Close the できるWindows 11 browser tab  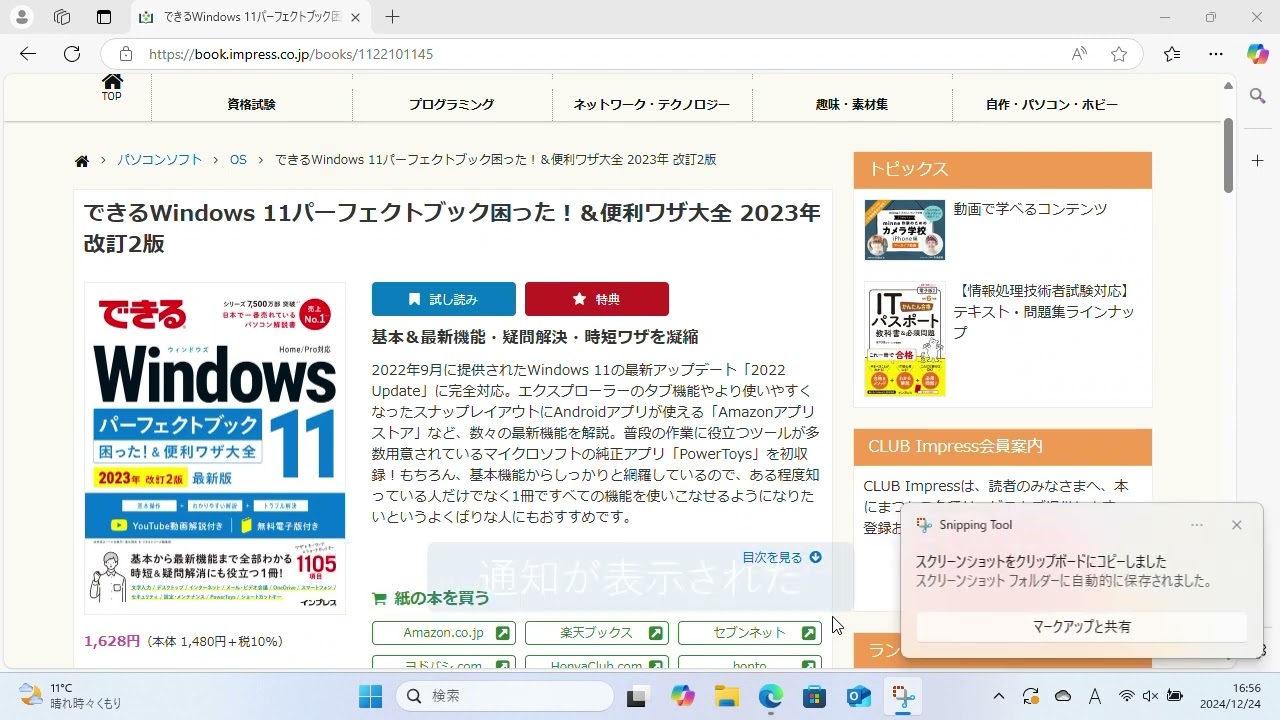356,17
